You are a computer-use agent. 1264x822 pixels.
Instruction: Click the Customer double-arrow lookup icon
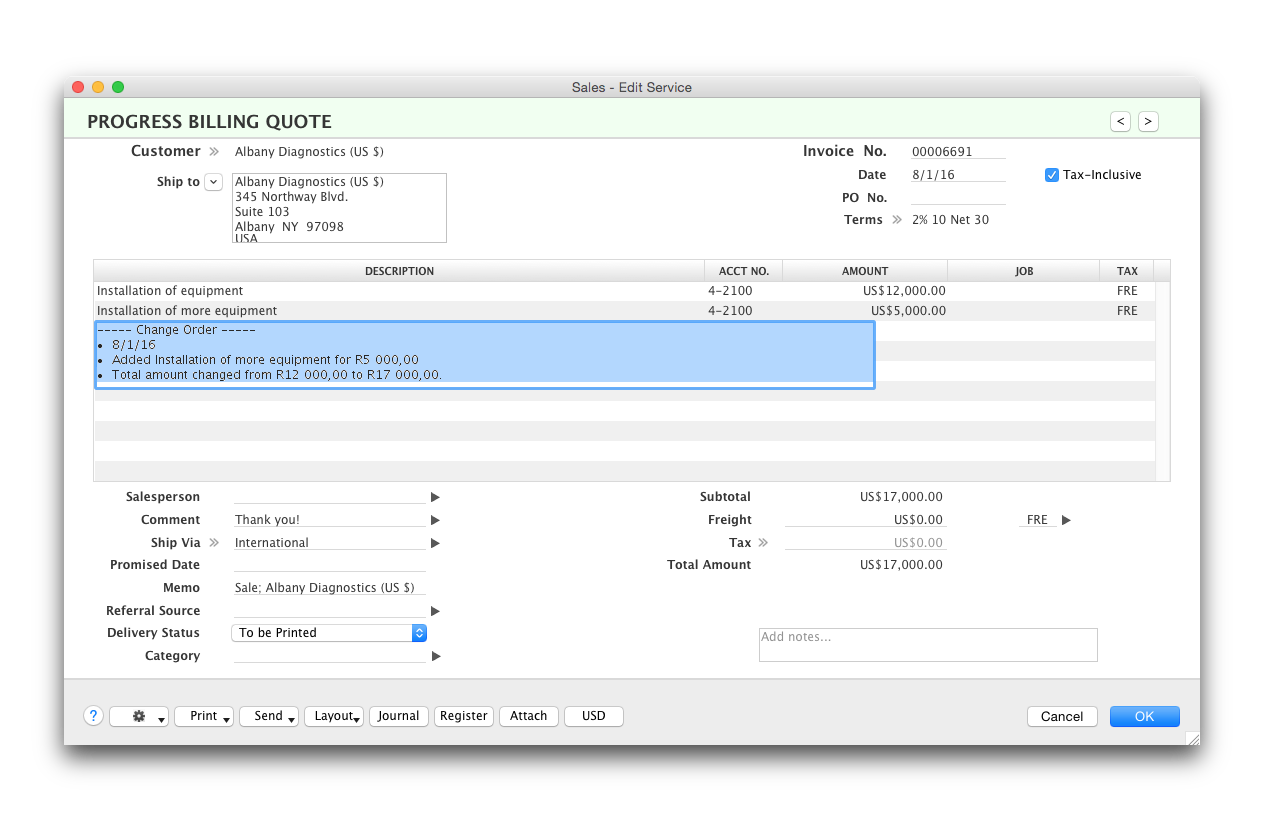coord(213,152)
